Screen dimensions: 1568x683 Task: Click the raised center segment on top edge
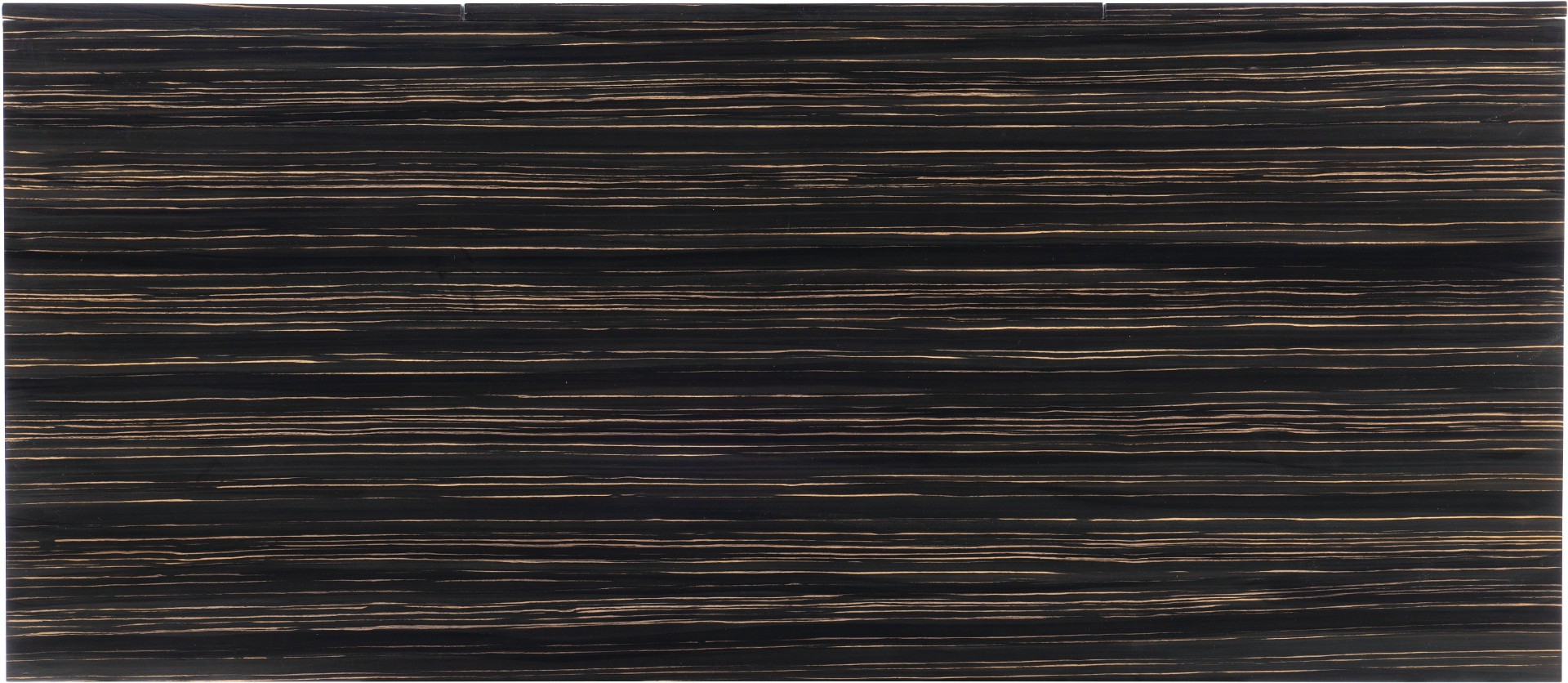(784, 8)
